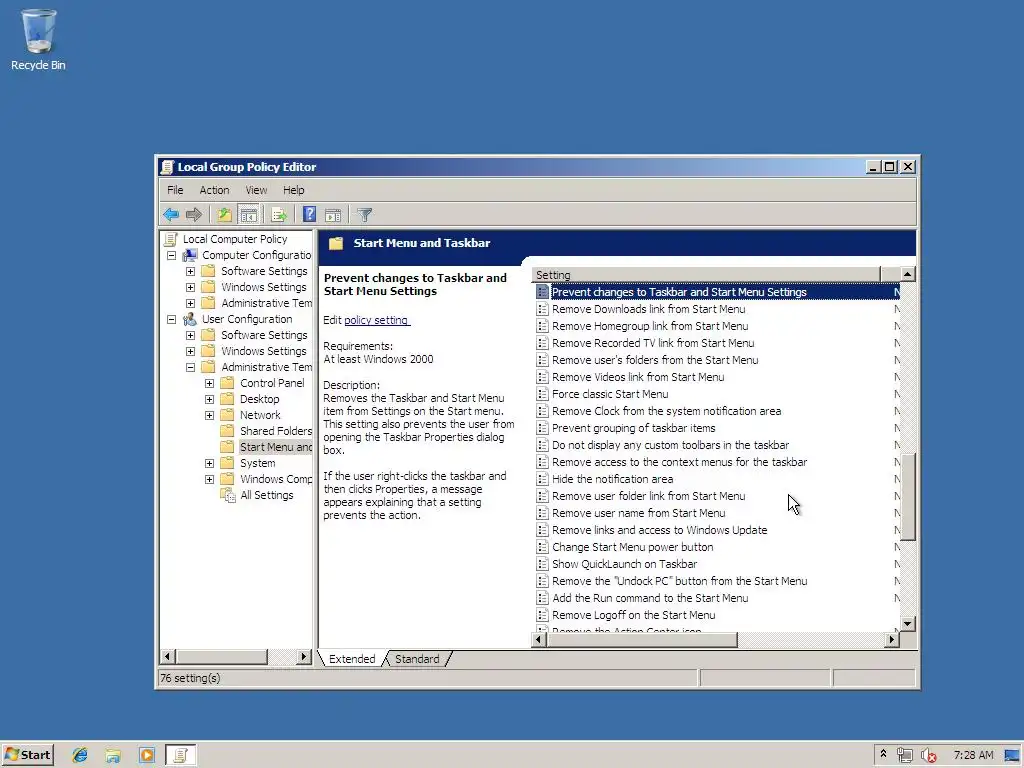Click the Show Desktop button at taskbar end
Viewport: 1024px width, 768px height.
[x=1012, y=756]
